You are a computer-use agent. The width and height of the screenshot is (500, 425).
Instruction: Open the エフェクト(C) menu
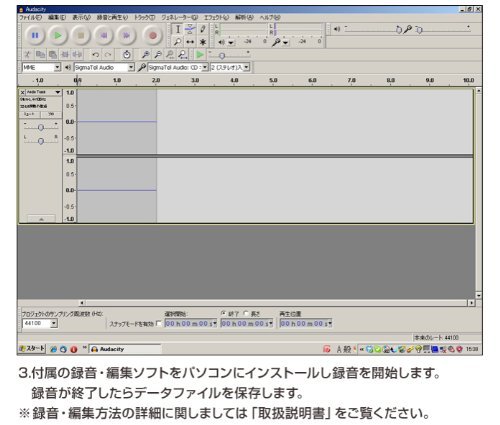tap(216, 17)
